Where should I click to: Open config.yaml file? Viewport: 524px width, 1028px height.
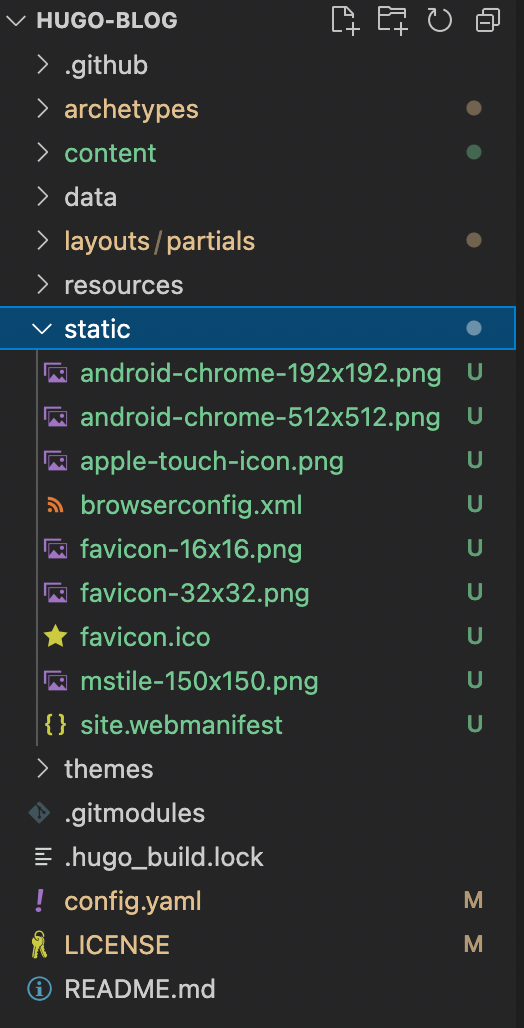(x=262, y=901)
